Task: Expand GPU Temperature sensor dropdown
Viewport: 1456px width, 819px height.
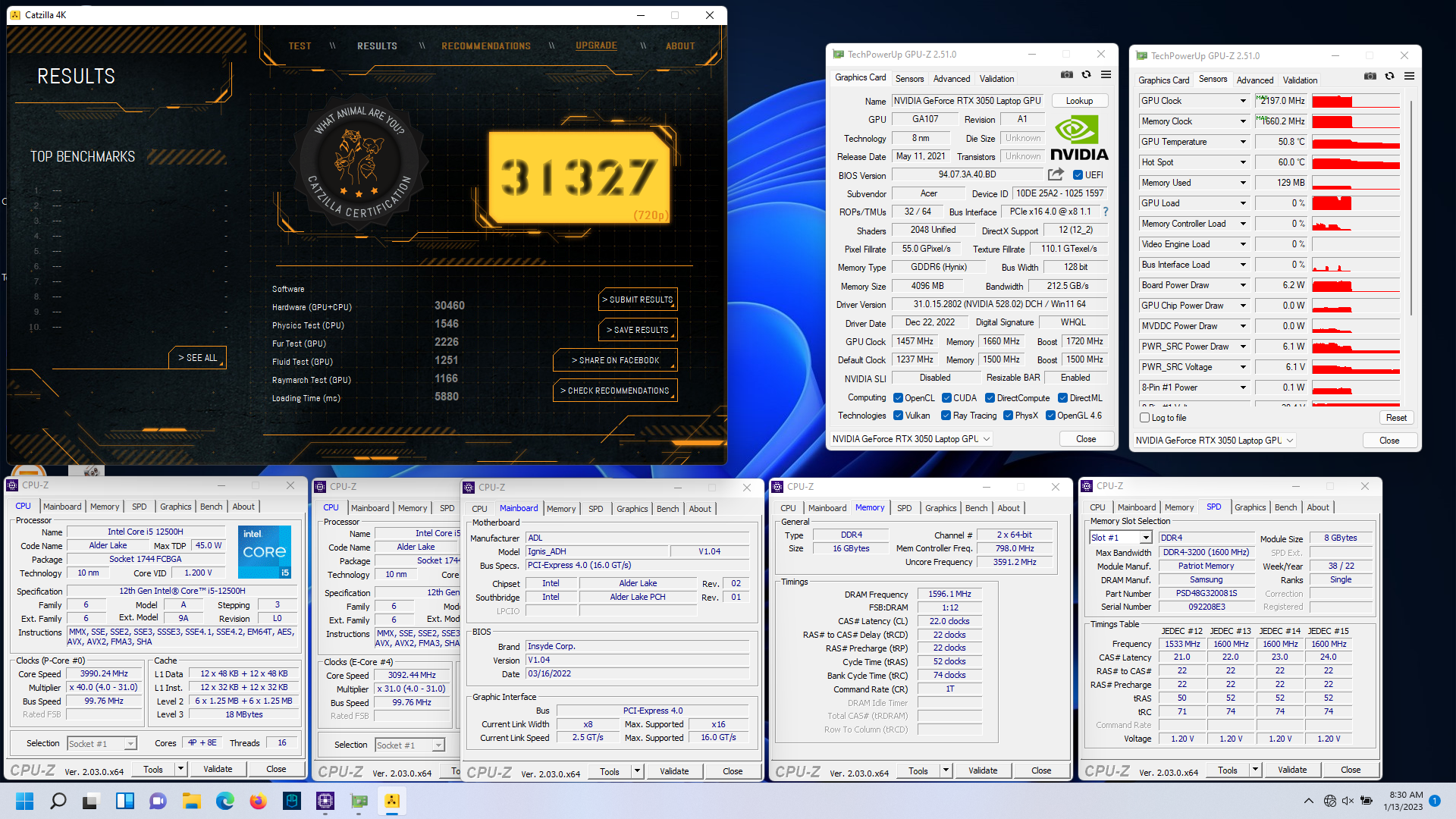Action: (1243, 142)
